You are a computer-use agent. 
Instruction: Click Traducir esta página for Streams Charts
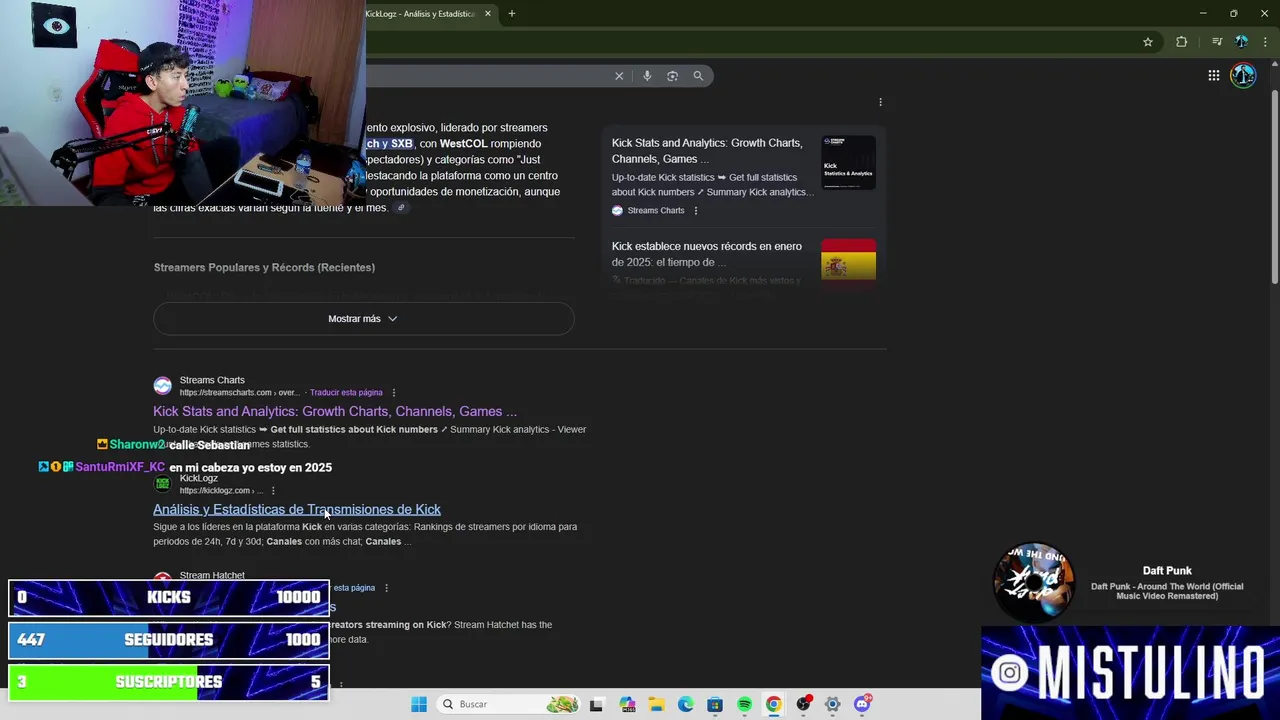(346, 393)
